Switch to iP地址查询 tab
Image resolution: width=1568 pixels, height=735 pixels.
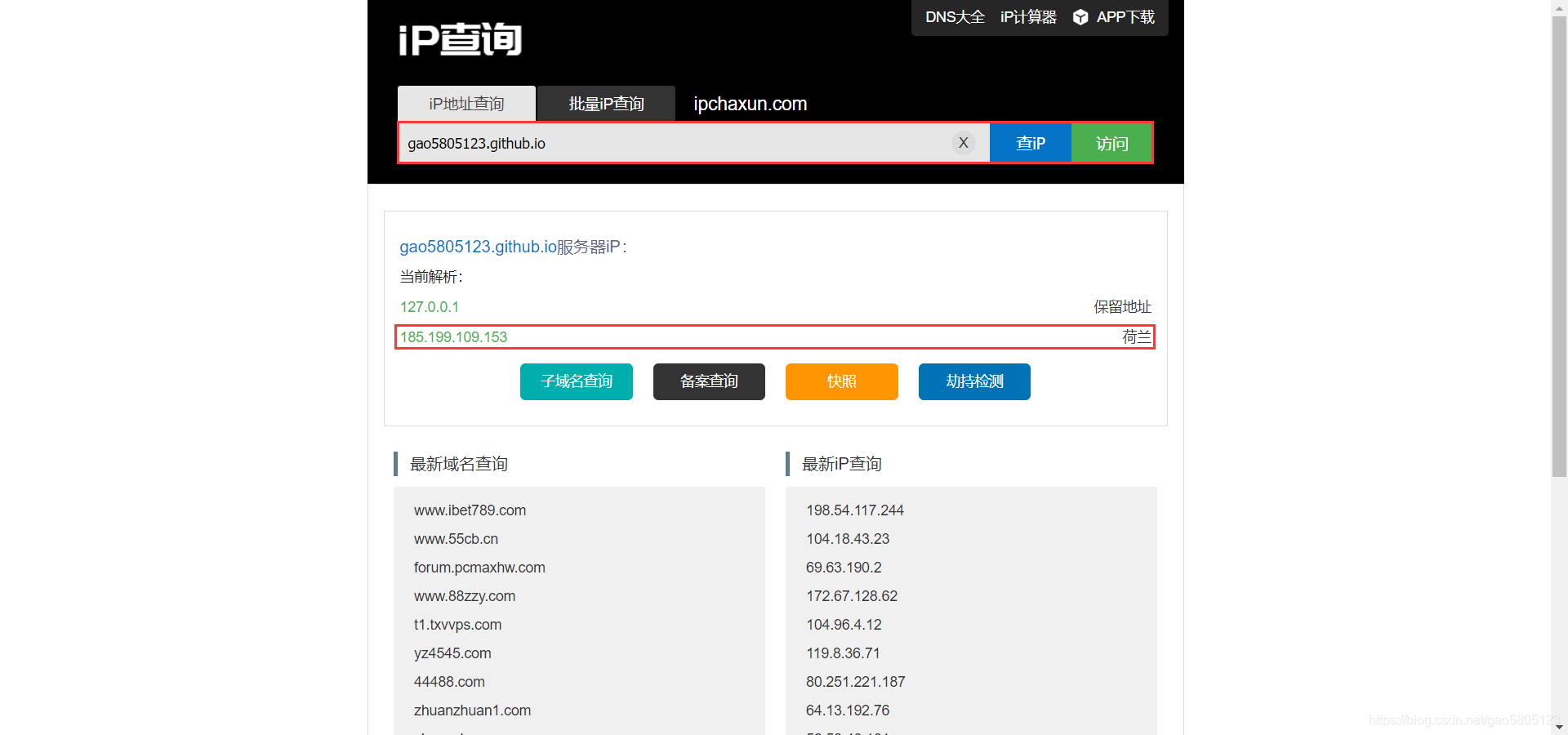point(466,104)
